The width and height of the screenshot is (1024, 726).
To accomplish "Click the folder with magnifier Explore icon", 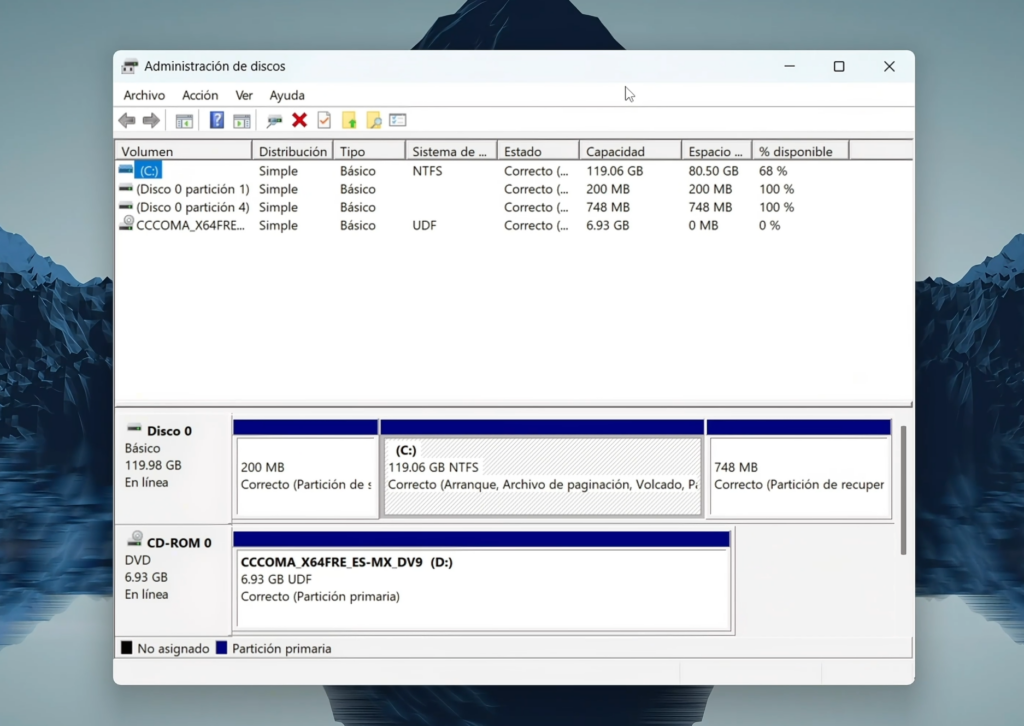I will 374,120.
